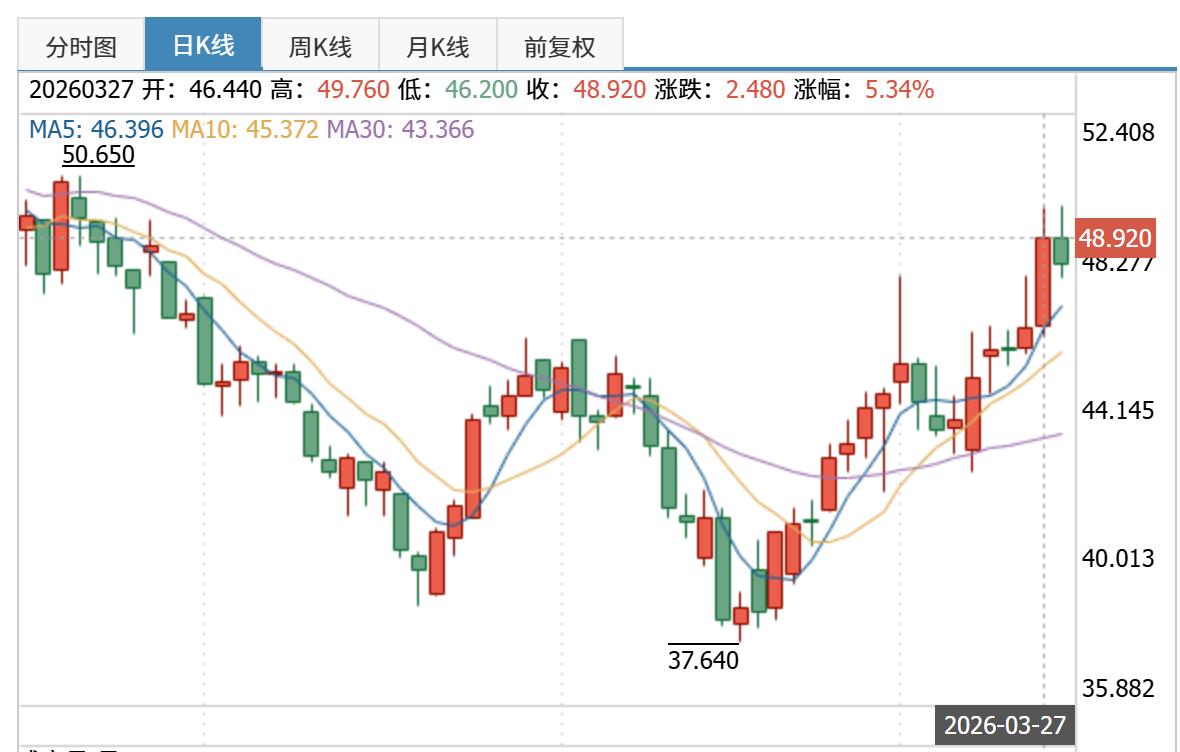
Task: Click the 20260327 date in the info bar
Action: pos(81,90)
